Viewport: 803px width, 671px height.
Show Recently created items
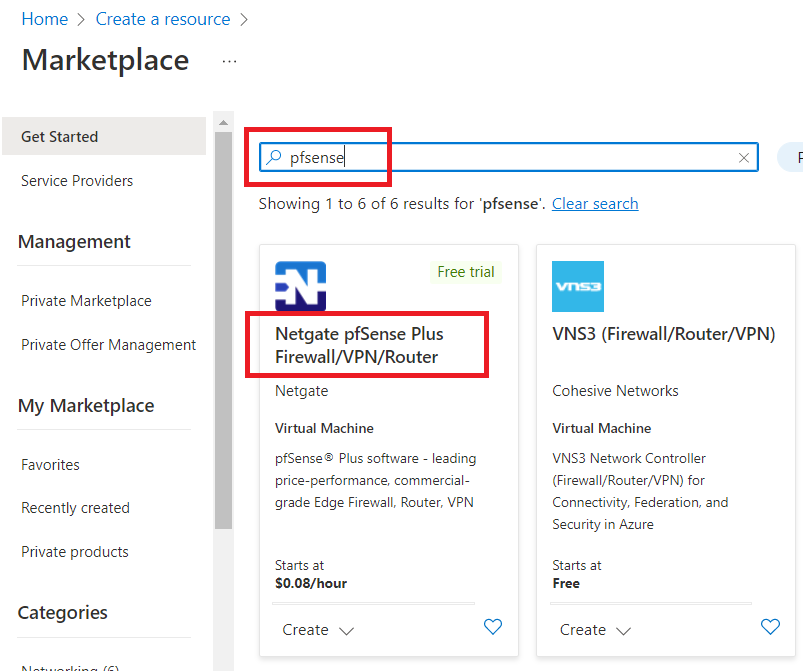coord(75,508)
